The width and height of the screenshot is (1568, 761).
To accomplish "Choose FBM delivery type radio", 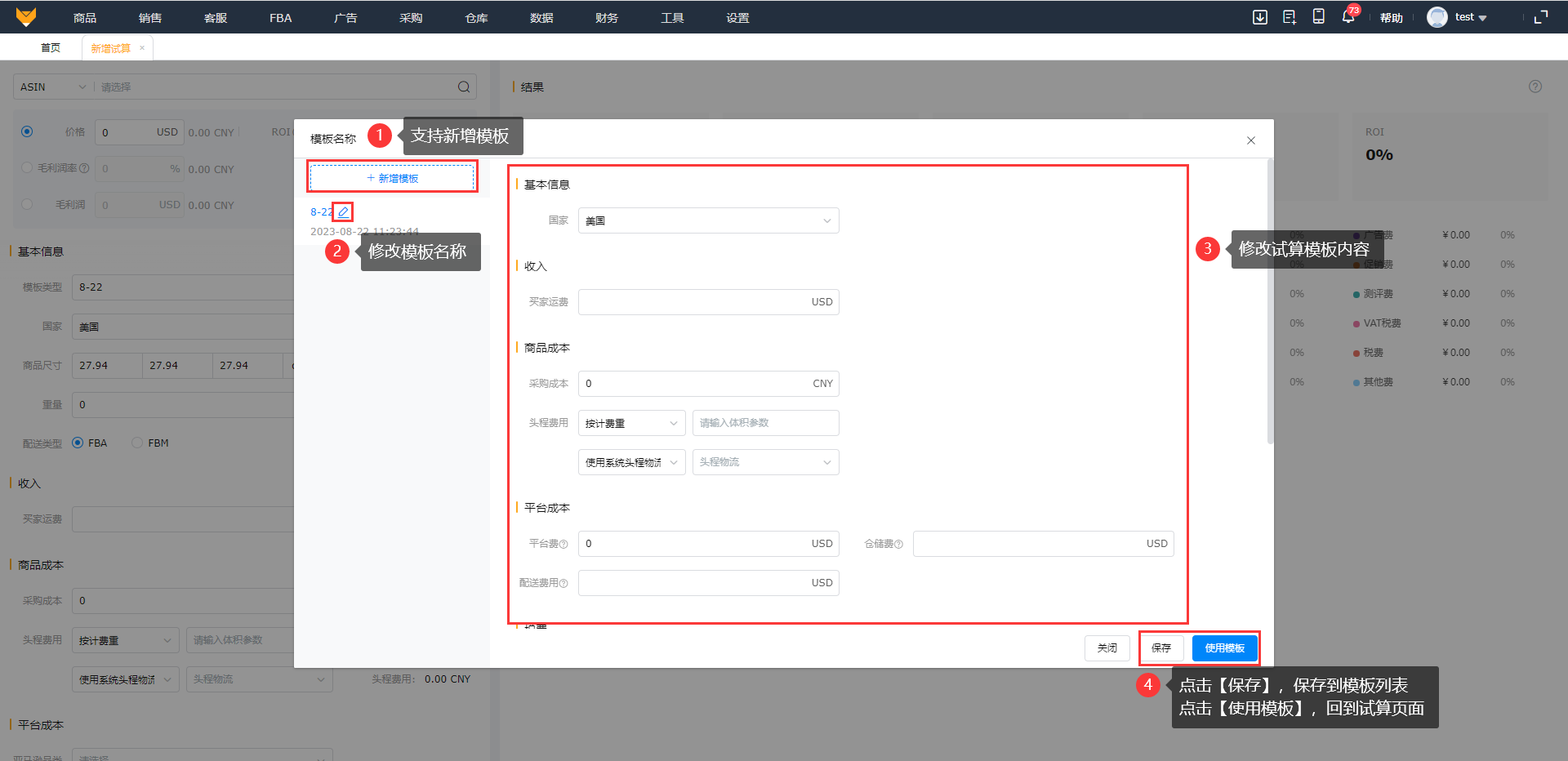I will (137, 443).
